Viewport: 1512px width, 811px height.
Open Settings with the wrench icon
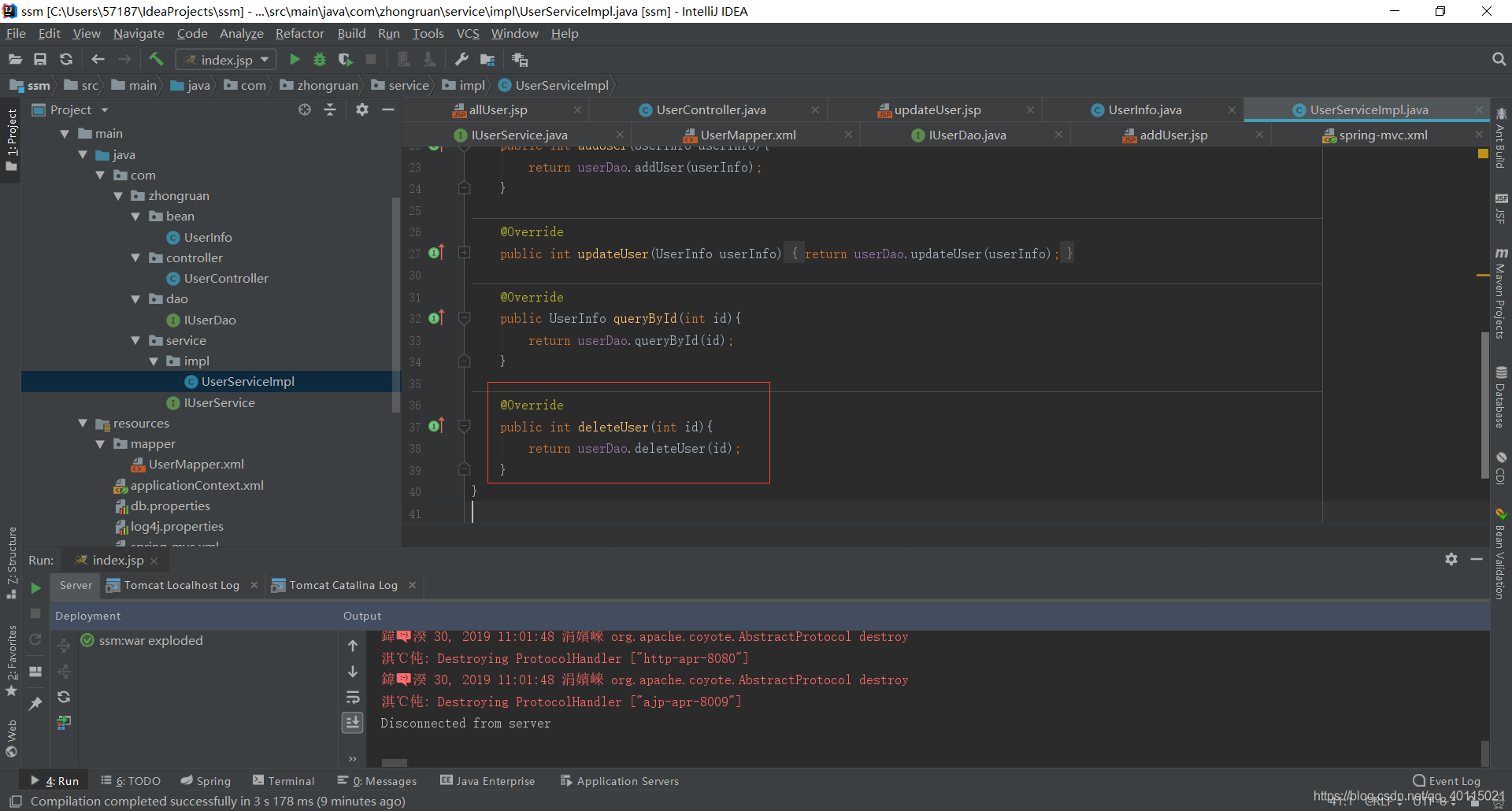[462, 59]
